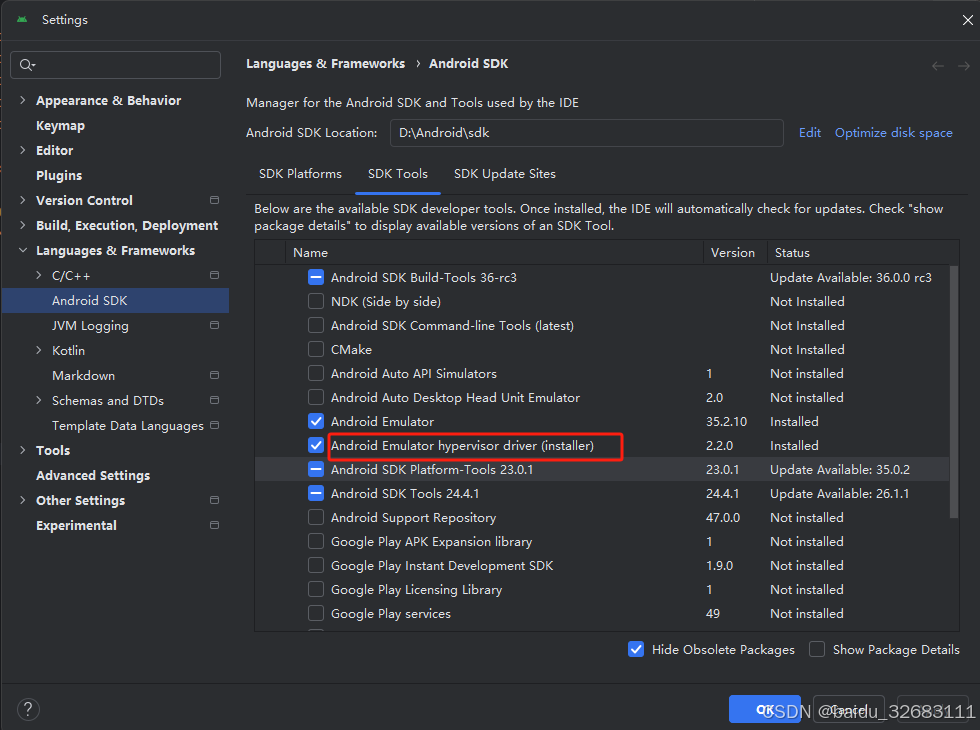Check Android Auto API Simulators checkbox

[316, 374]
